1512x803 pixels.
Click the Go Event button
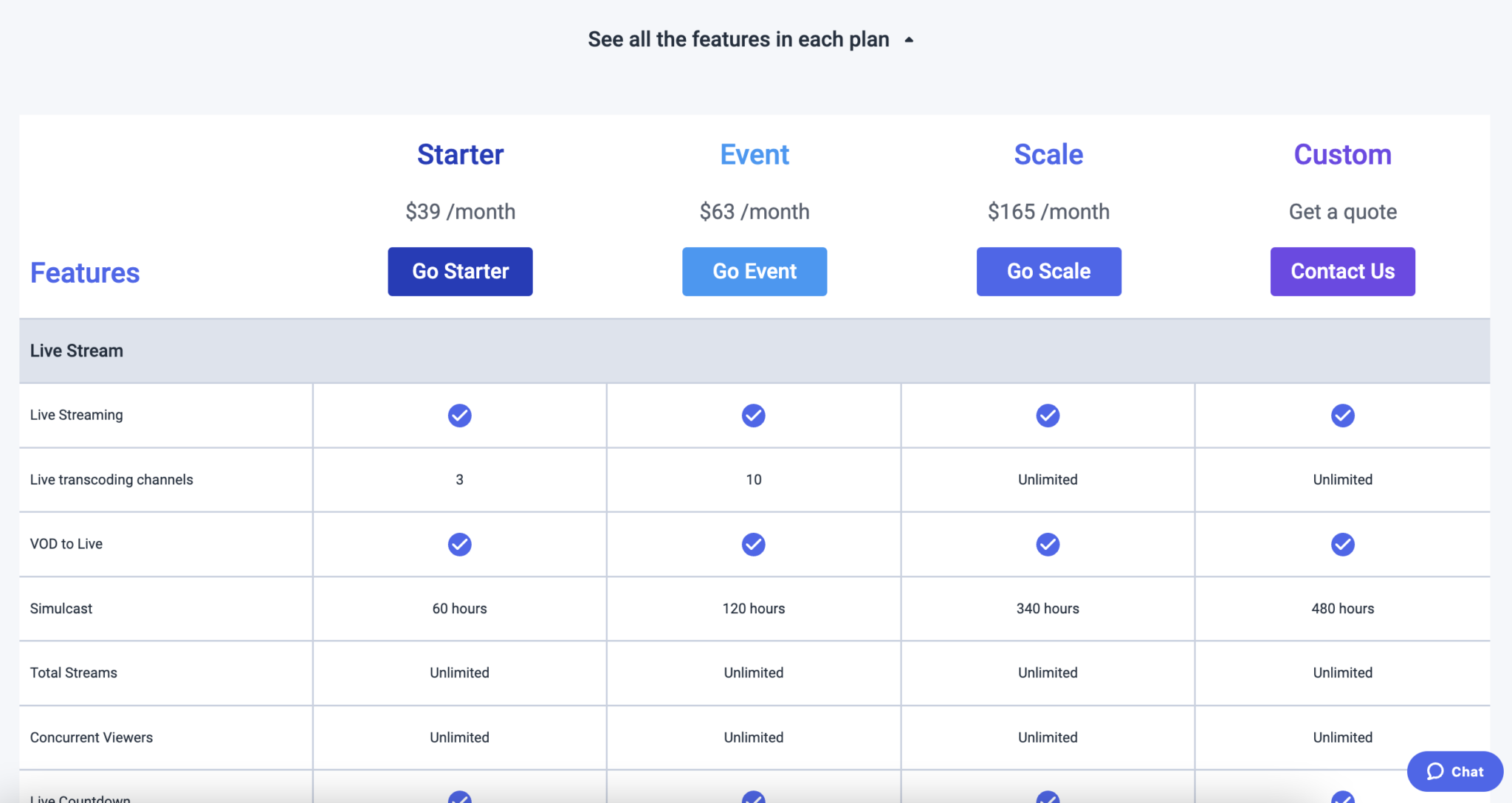(x=754, y=271)
